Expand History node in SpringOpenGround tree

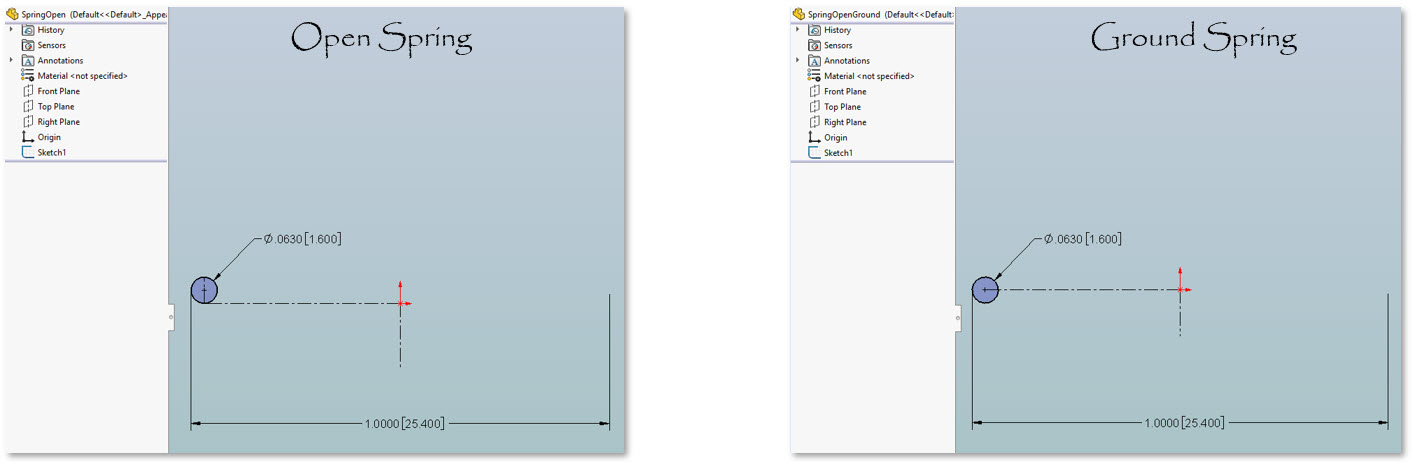click(x=797, y=30)
